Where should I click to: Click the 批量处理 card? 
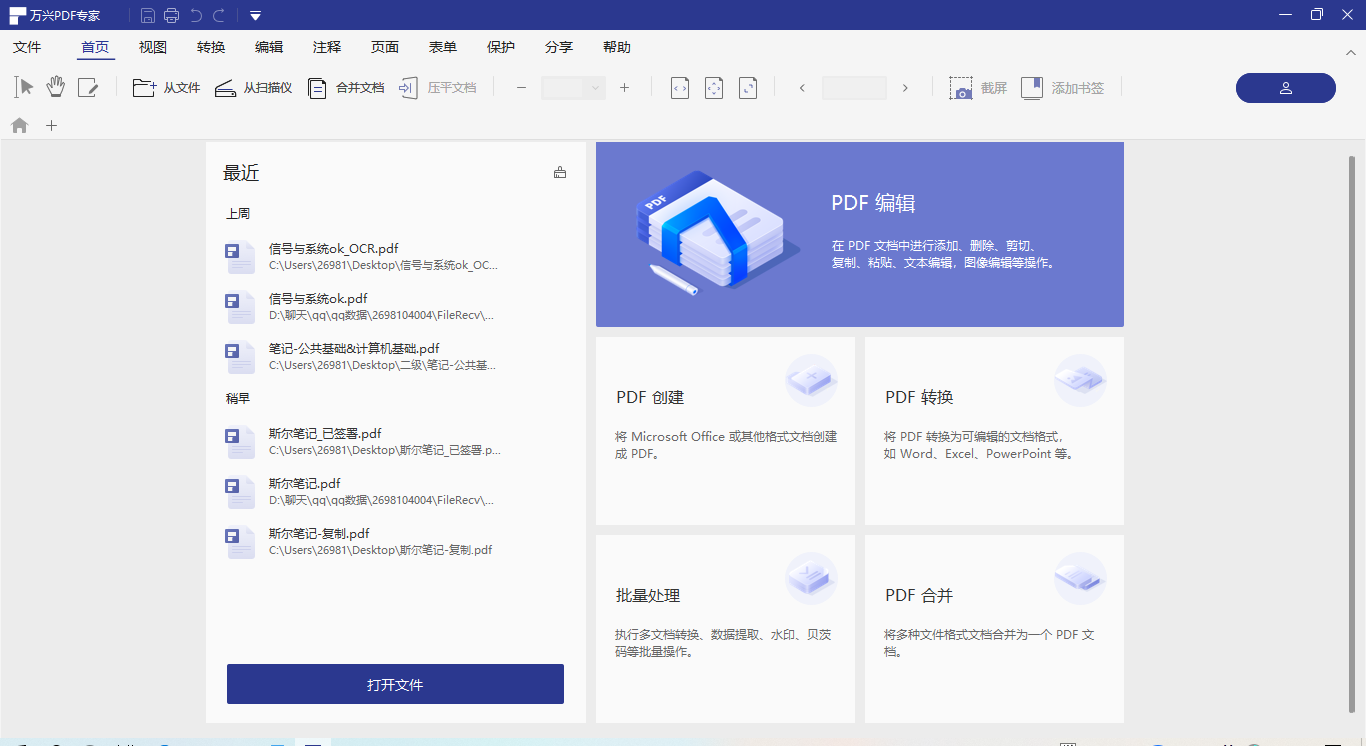[x=725, y=629]
